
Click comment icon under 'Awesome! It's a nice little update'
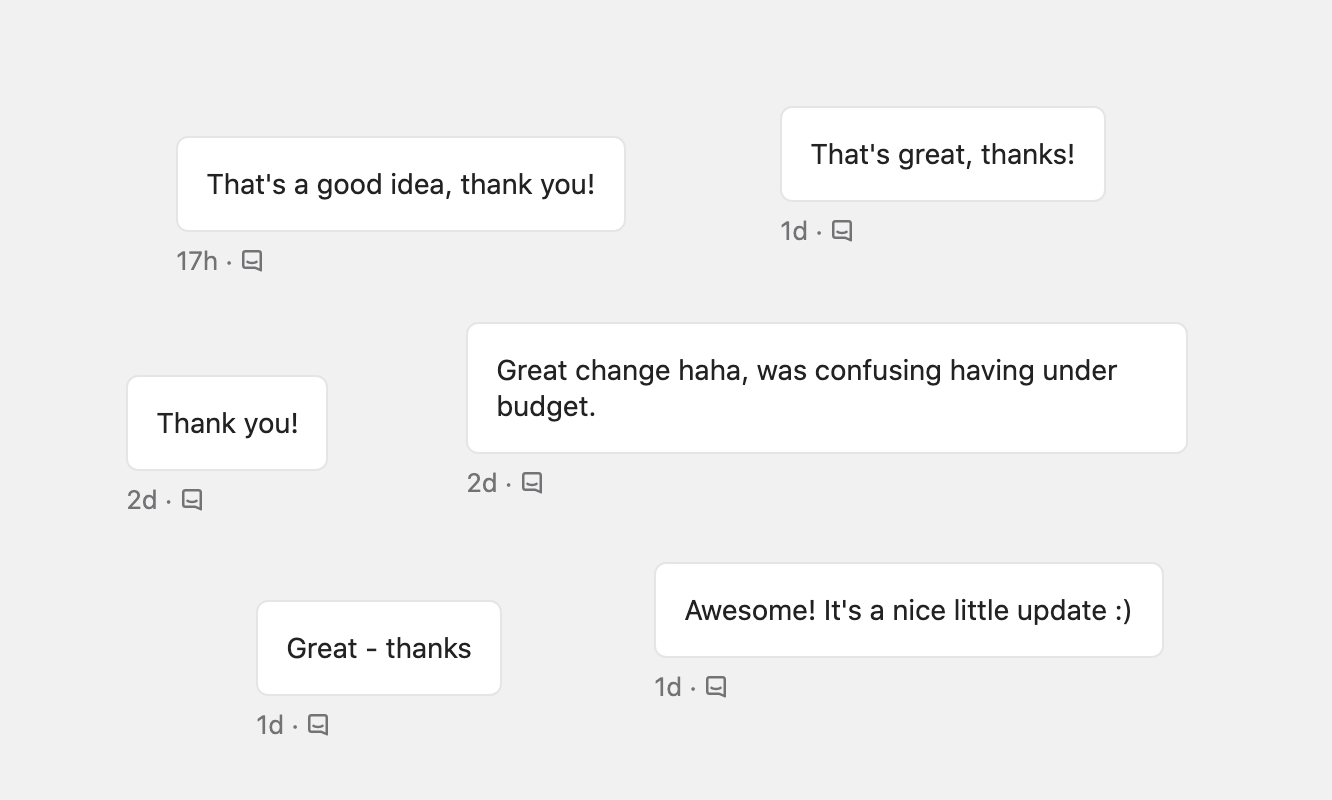coord(716,687)
